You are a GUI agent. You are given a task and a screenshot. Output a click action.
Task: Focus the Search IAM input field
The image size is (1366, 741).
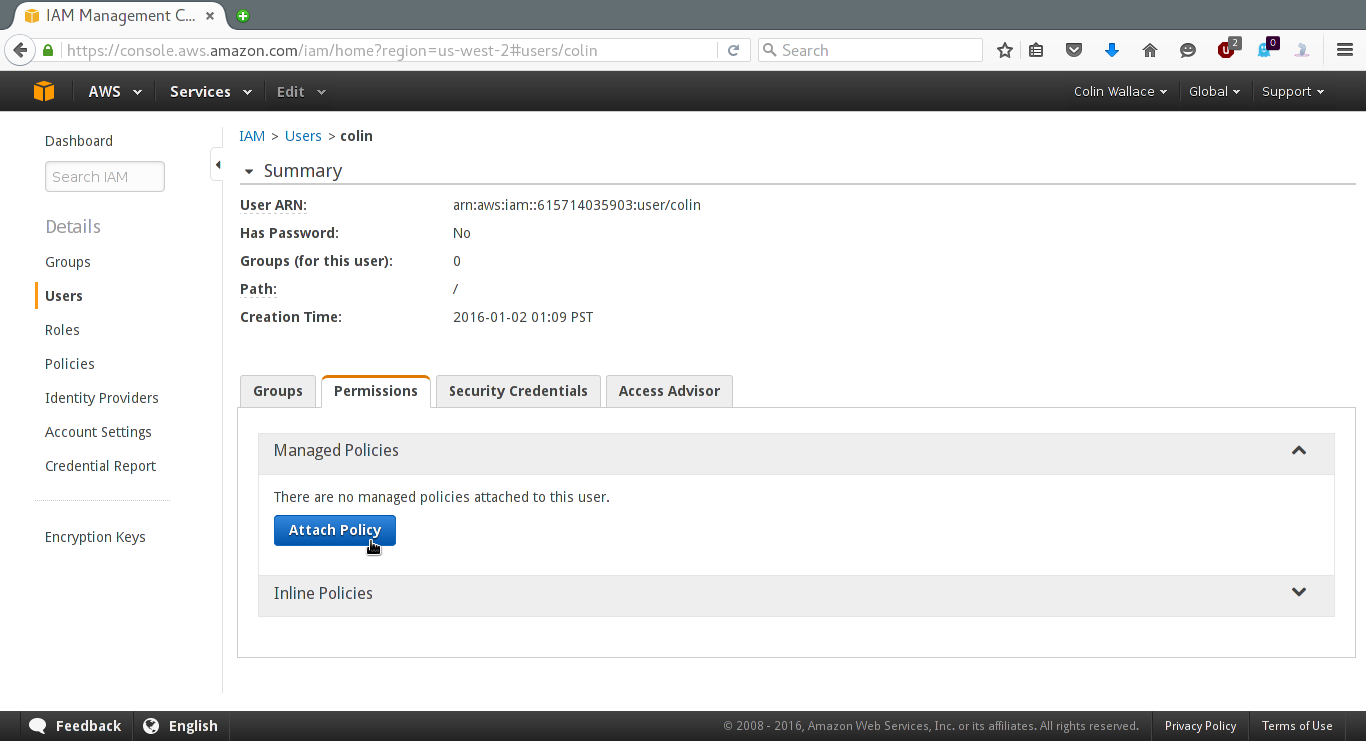105,177
